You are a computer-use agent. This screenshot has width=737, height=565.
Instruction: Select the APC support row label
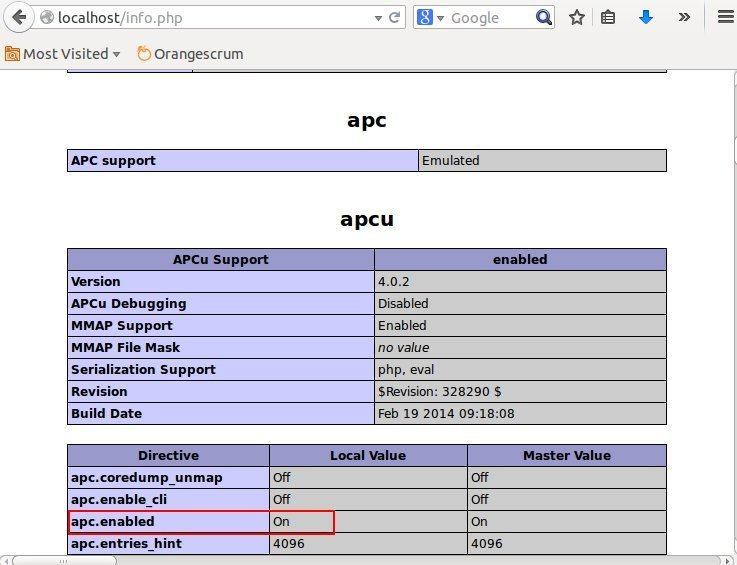coord(243,161)
